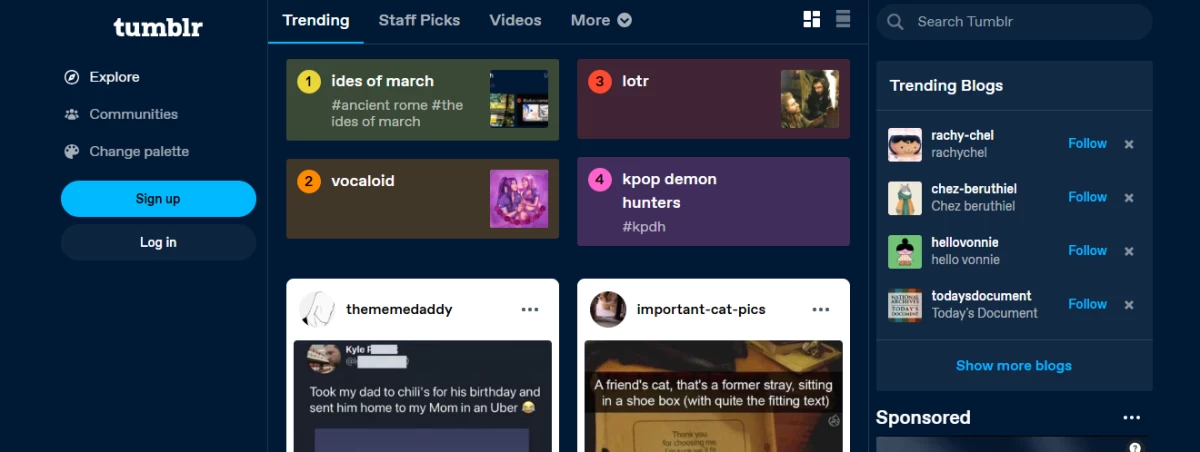The width and height of the screenshot is (1200, 452).
Task: Click the number 3 trending badge
Action: coord(600,82)
